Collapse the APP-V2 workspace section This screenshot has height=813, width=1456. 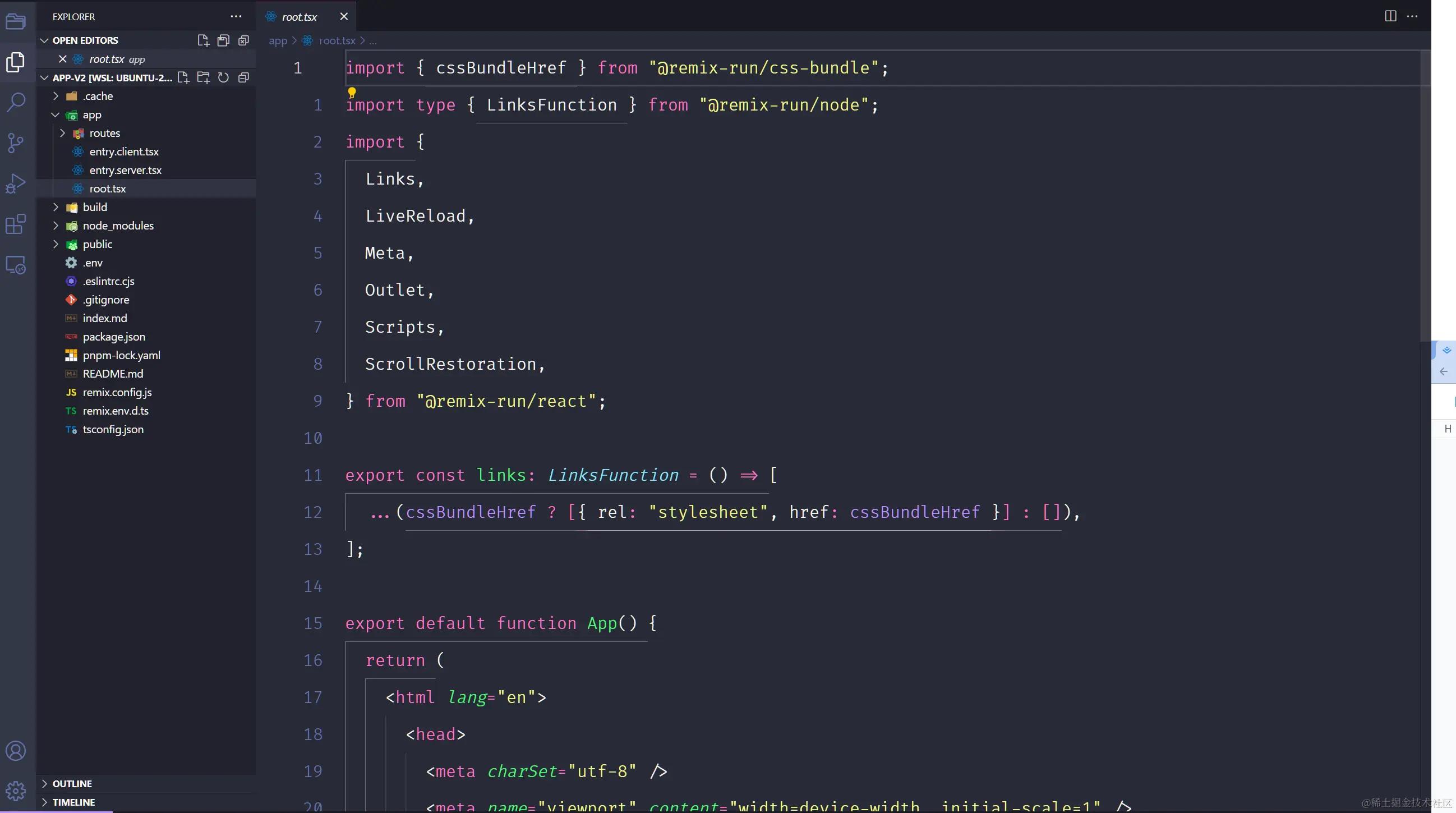44,77
